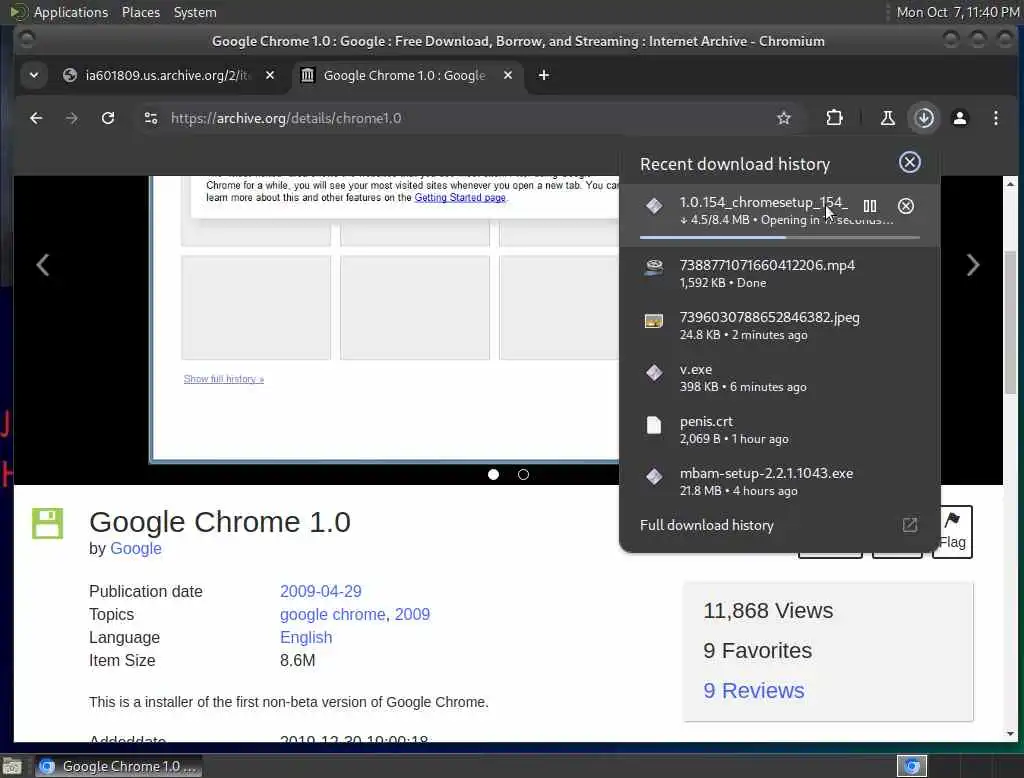1024x778 pixels.
Task: Select the first carousel dot
Action: [x=493, y=475]
